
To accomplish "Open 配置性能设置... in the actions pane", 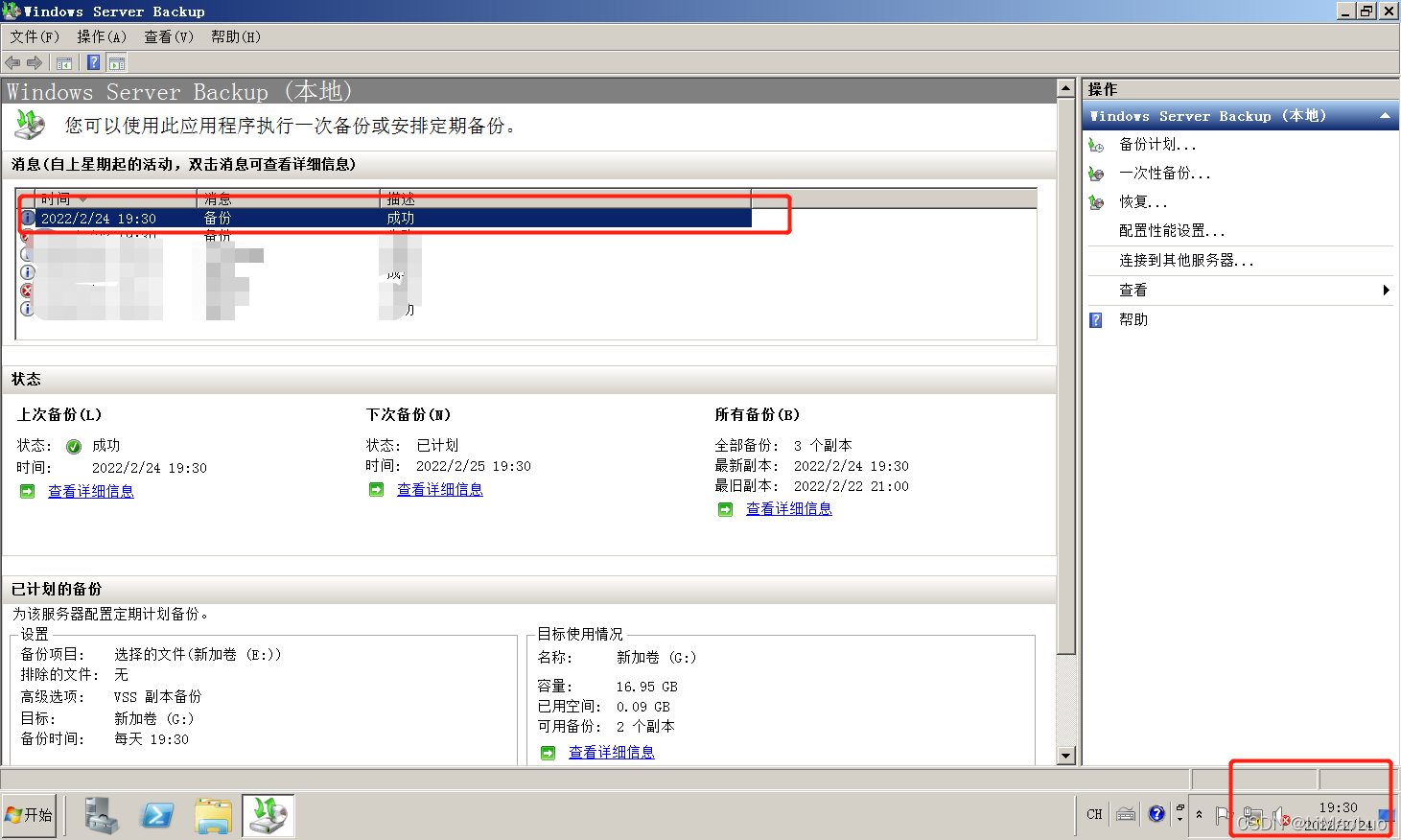I will [1172, 231].
